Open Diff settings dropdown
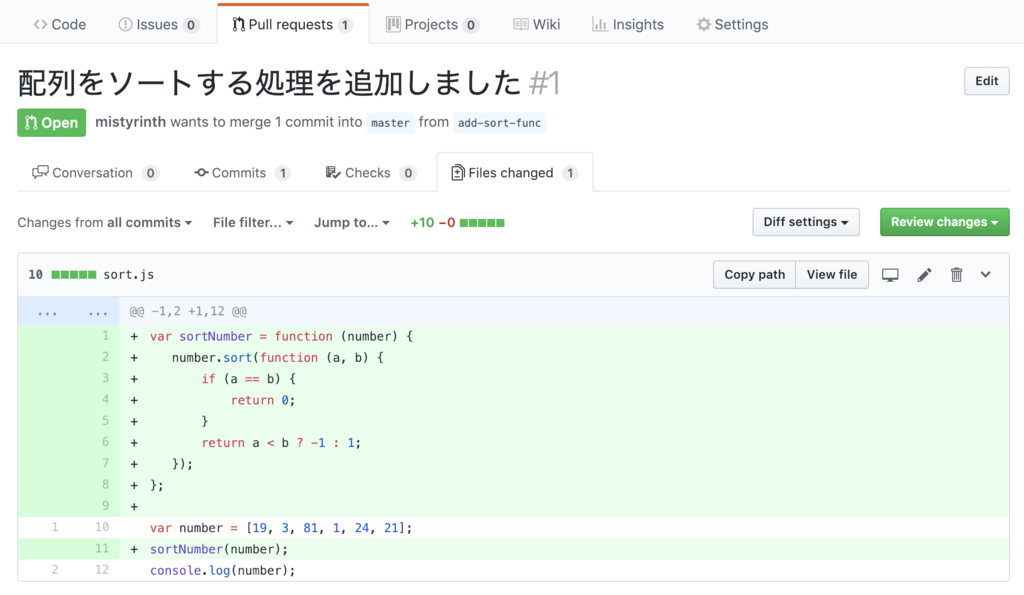Screen dimensions: 1024x595 click(806, 222)
